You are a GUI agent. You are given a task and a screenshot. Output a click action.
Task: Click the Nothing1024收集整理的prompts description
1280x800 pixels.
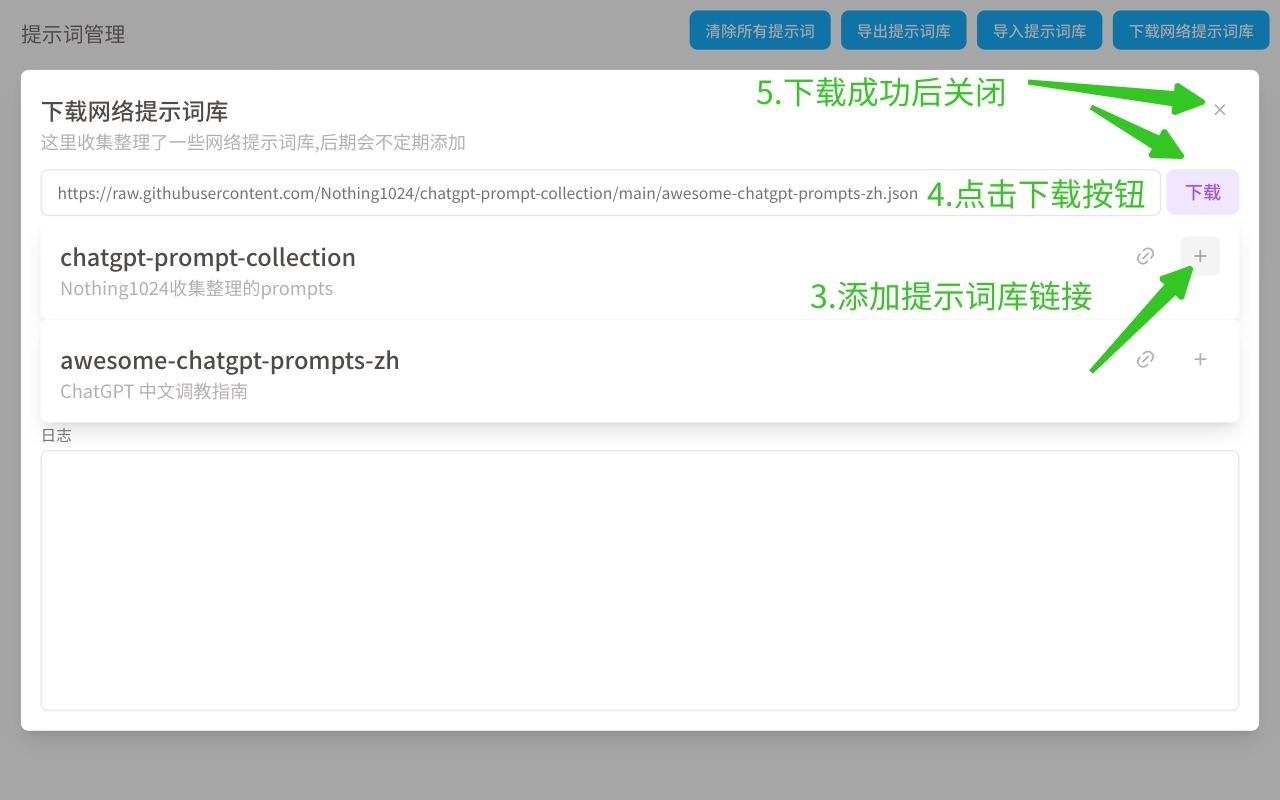[197, 289]
